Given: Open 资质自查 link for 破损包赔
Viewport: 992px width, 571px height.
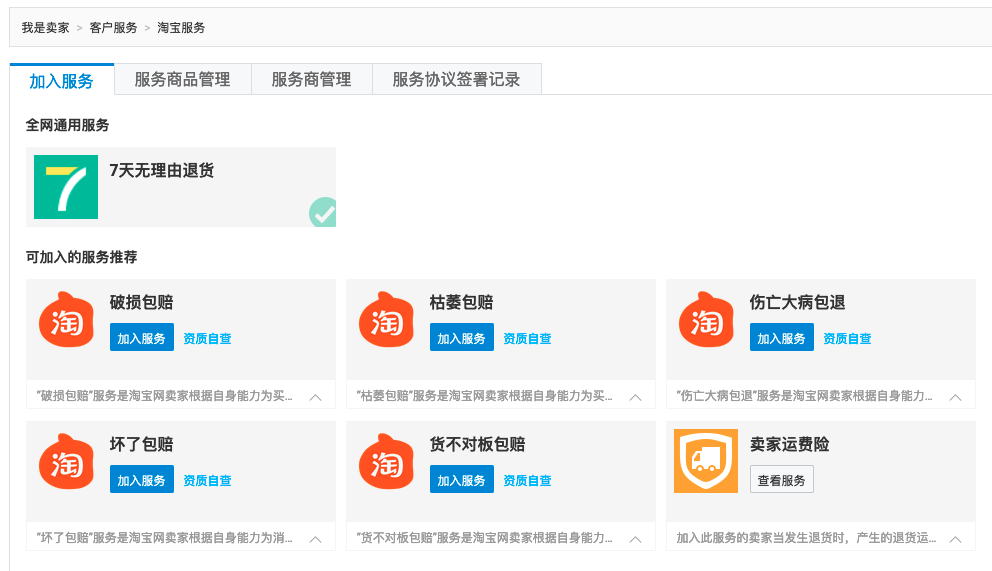Looking at the screenshot, I should (208, 339).
